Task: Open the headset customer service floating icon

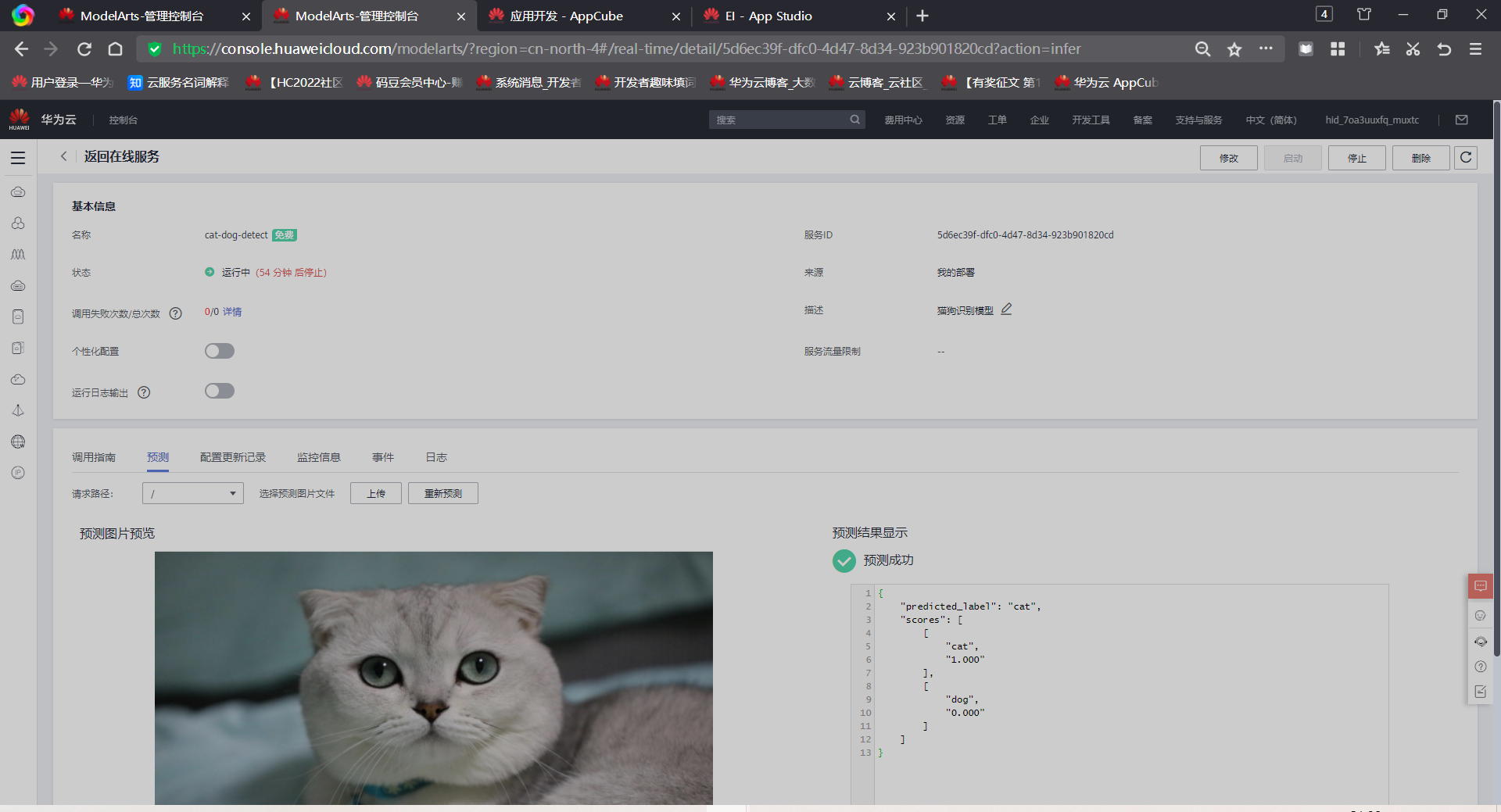Action: [1481, 642]
